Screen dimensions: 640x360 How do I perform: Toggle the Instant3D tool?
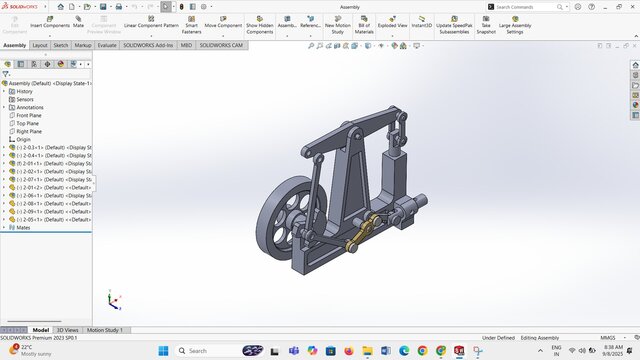(x=422, y=22)
